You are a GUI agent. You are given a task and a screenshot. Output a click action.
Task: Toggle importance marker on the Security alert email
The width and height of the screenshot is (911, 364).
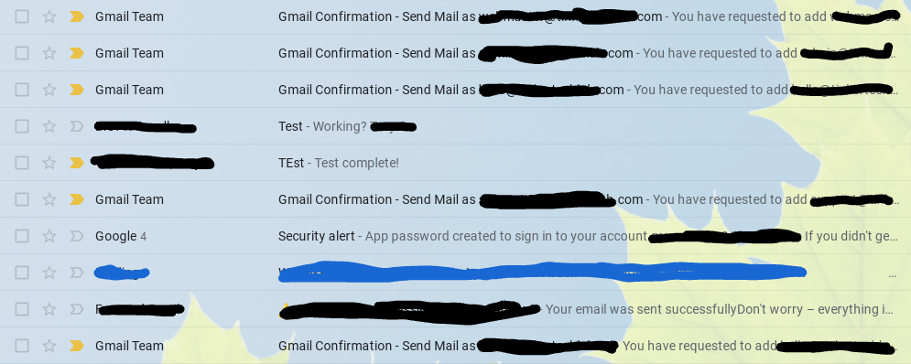pos(76,236)
